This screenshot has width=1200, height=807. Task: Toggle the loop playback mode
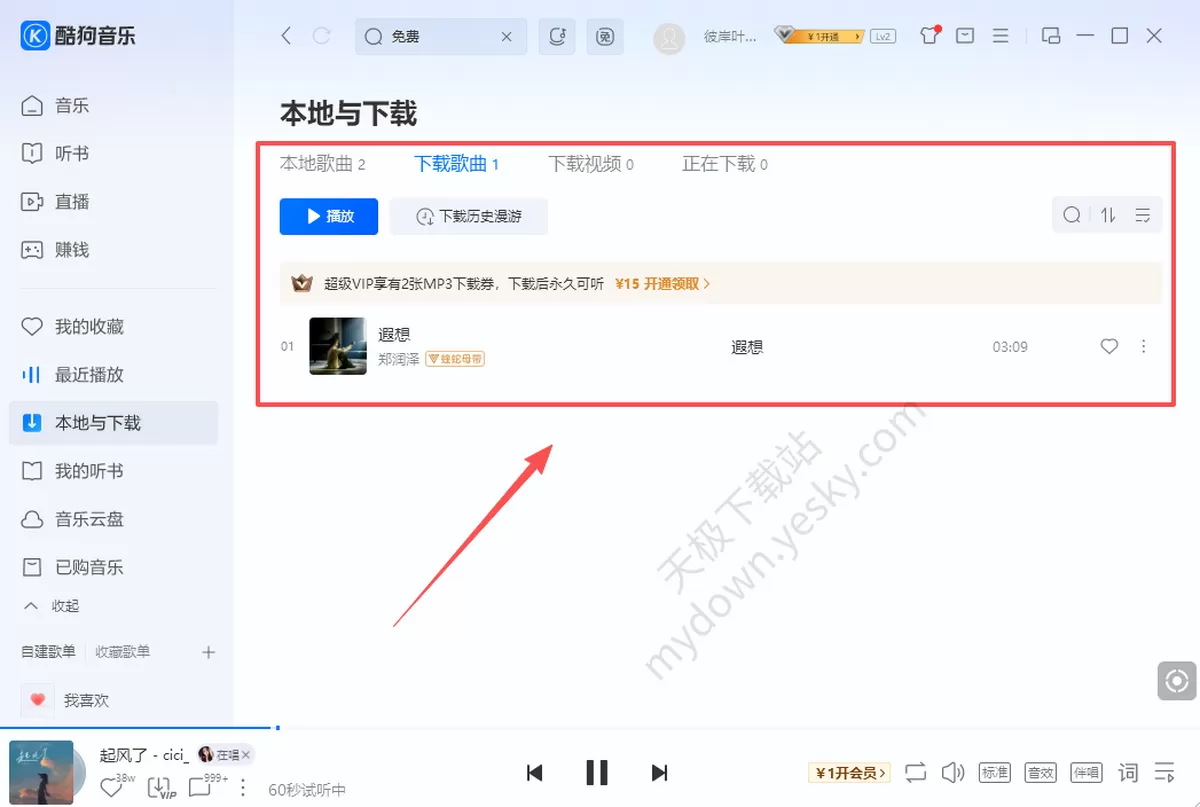point(916,772)
